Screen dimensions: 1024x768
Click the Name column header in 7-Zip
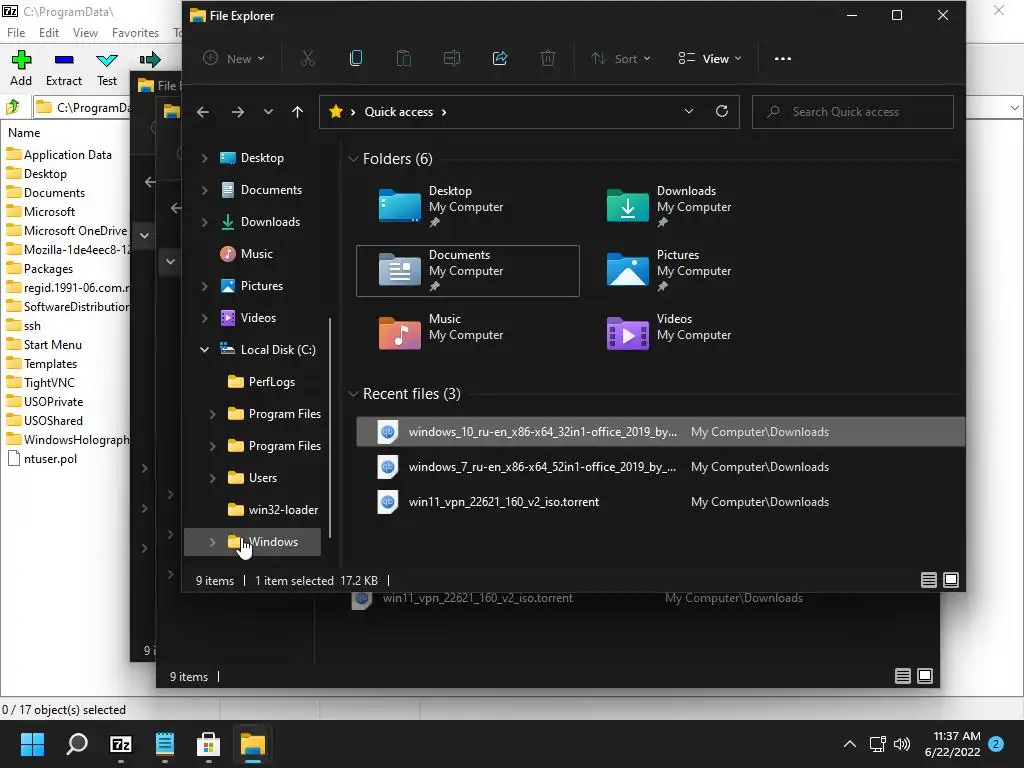coord(24,133)
